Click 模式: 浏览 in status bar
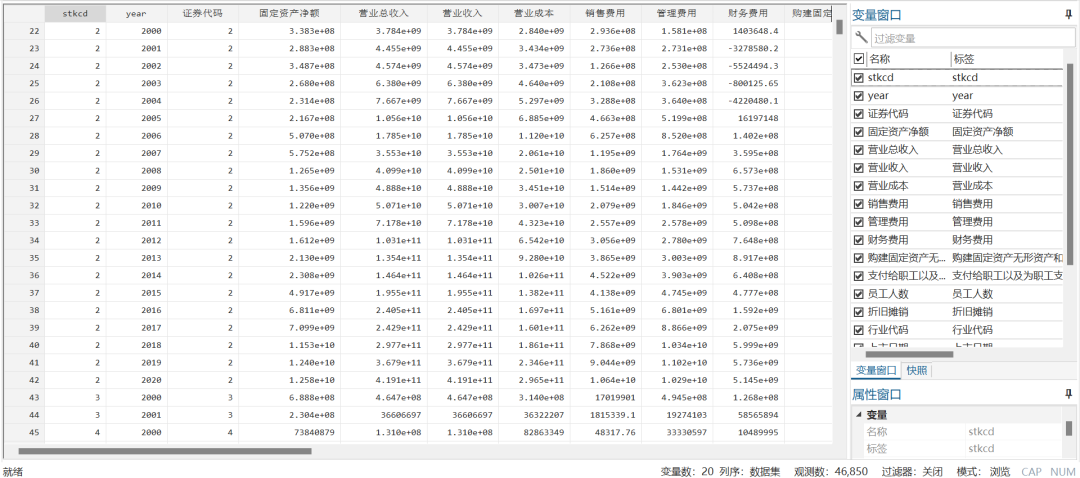Viewport: 1080px width, 478px height. click(x=983, y=471)
